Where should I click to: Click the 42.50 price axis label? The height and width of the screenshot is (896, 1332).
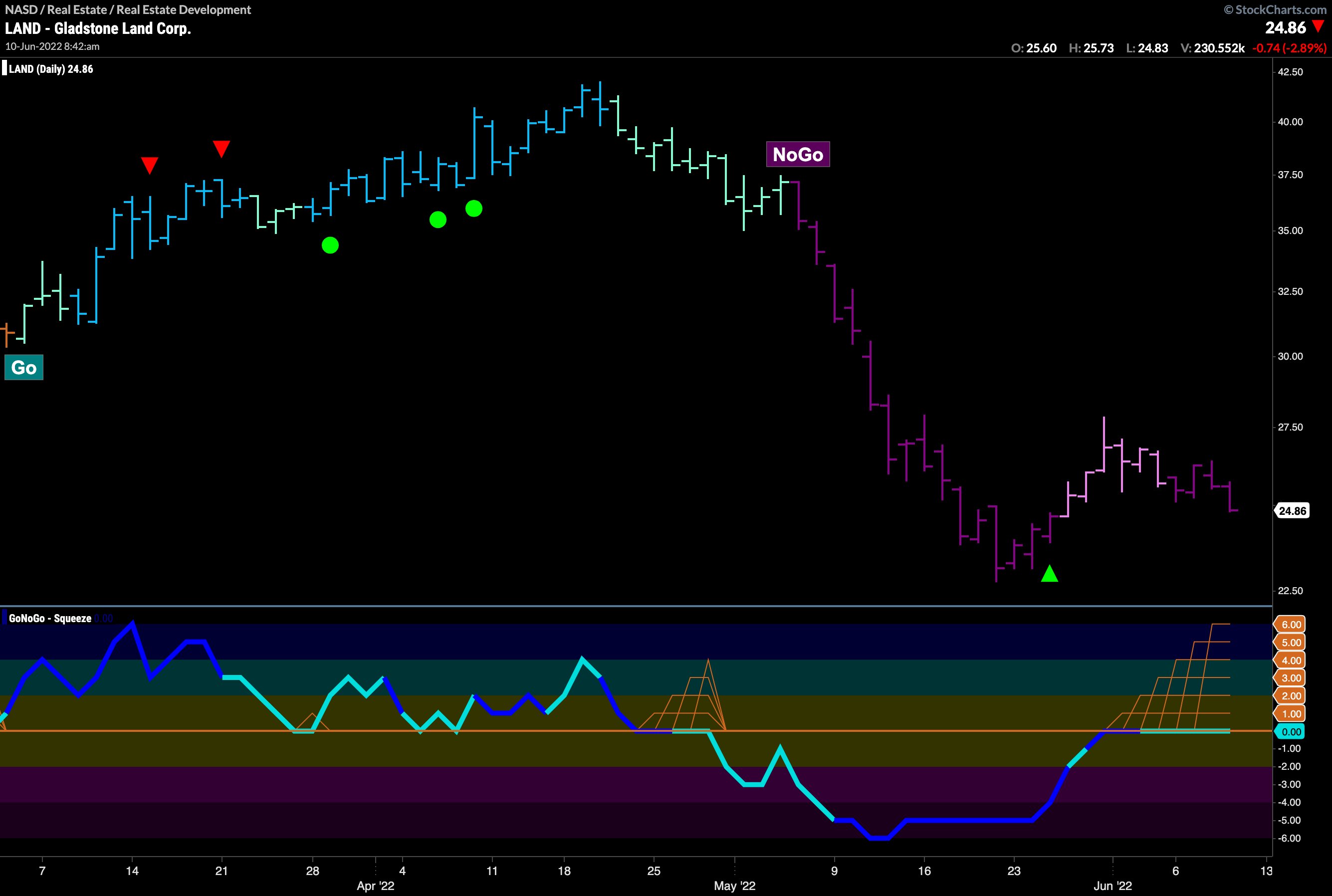(x=1290, y=72)
